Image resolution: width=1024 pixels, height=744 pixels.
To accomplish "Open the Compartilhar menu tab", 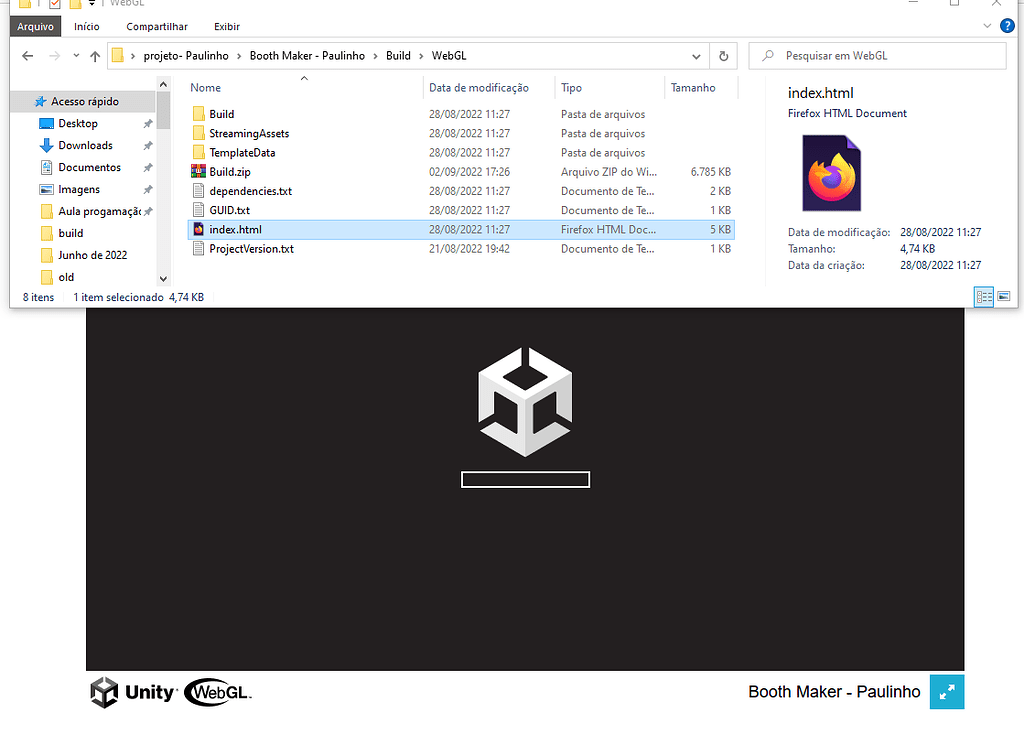I will [x=156, y=26].
